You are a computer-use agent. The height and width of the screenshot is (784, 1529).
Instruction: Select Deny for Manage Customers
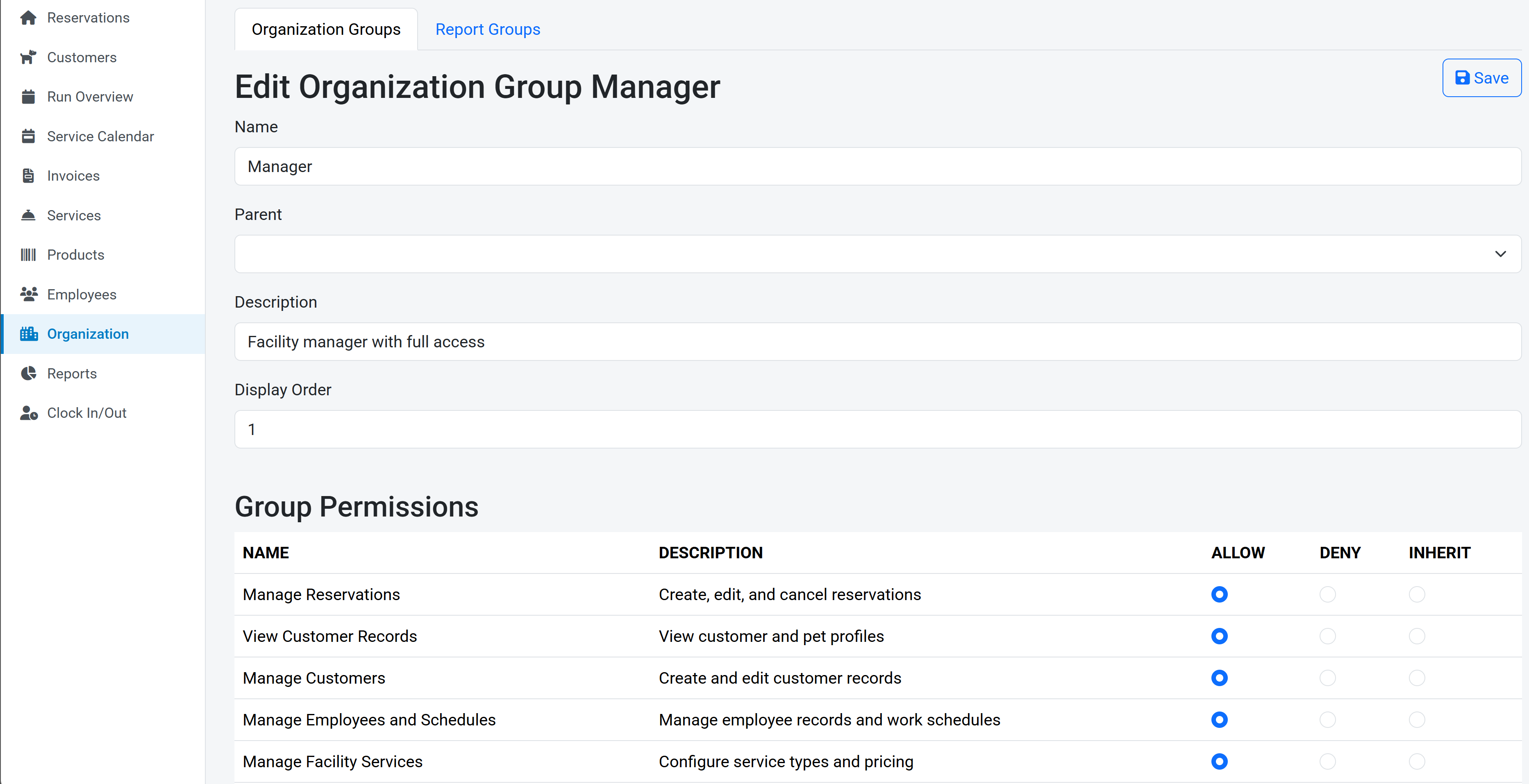[x=1327, y=678]
